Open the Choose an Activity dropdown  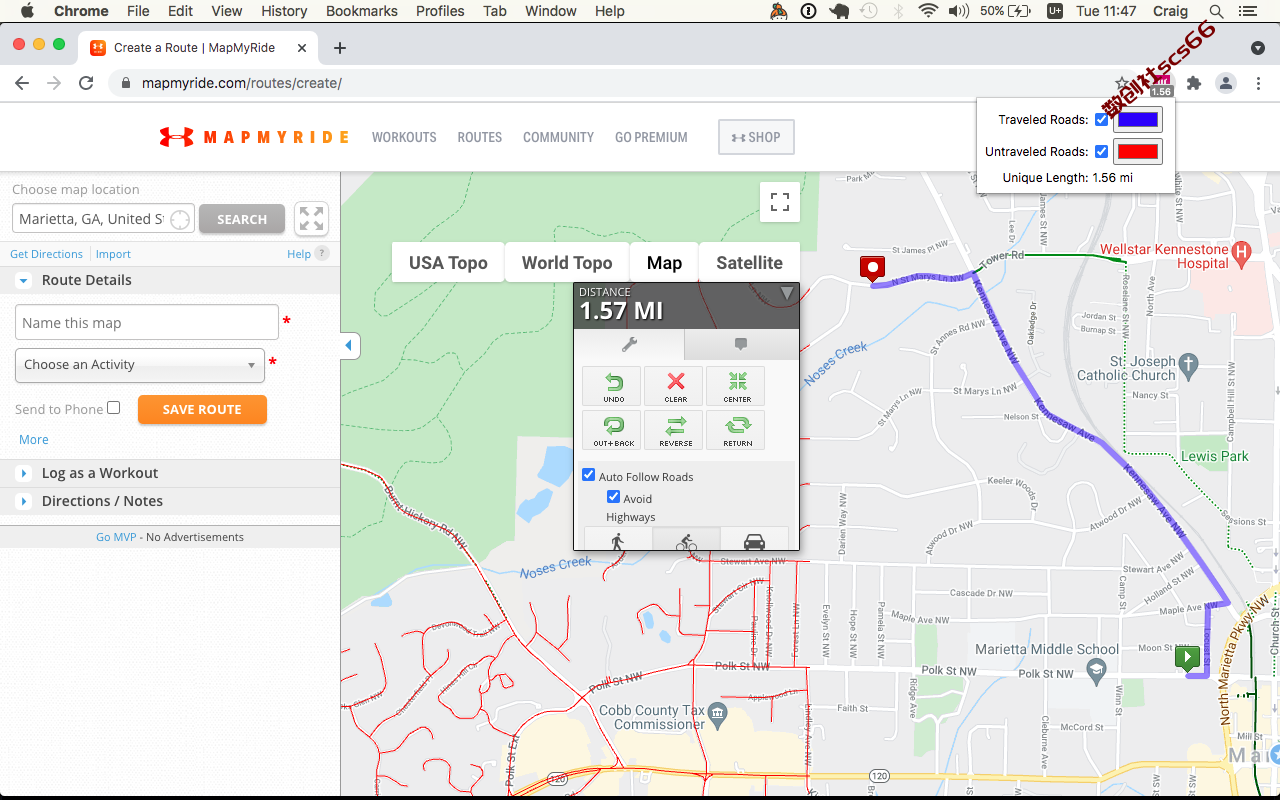coord(140,365)
